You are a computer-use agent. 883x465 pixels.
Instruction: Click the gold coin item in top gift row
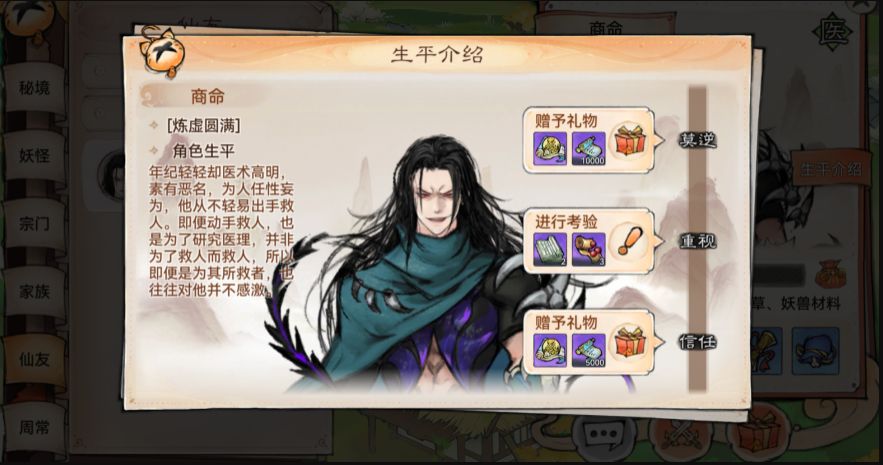550,149
